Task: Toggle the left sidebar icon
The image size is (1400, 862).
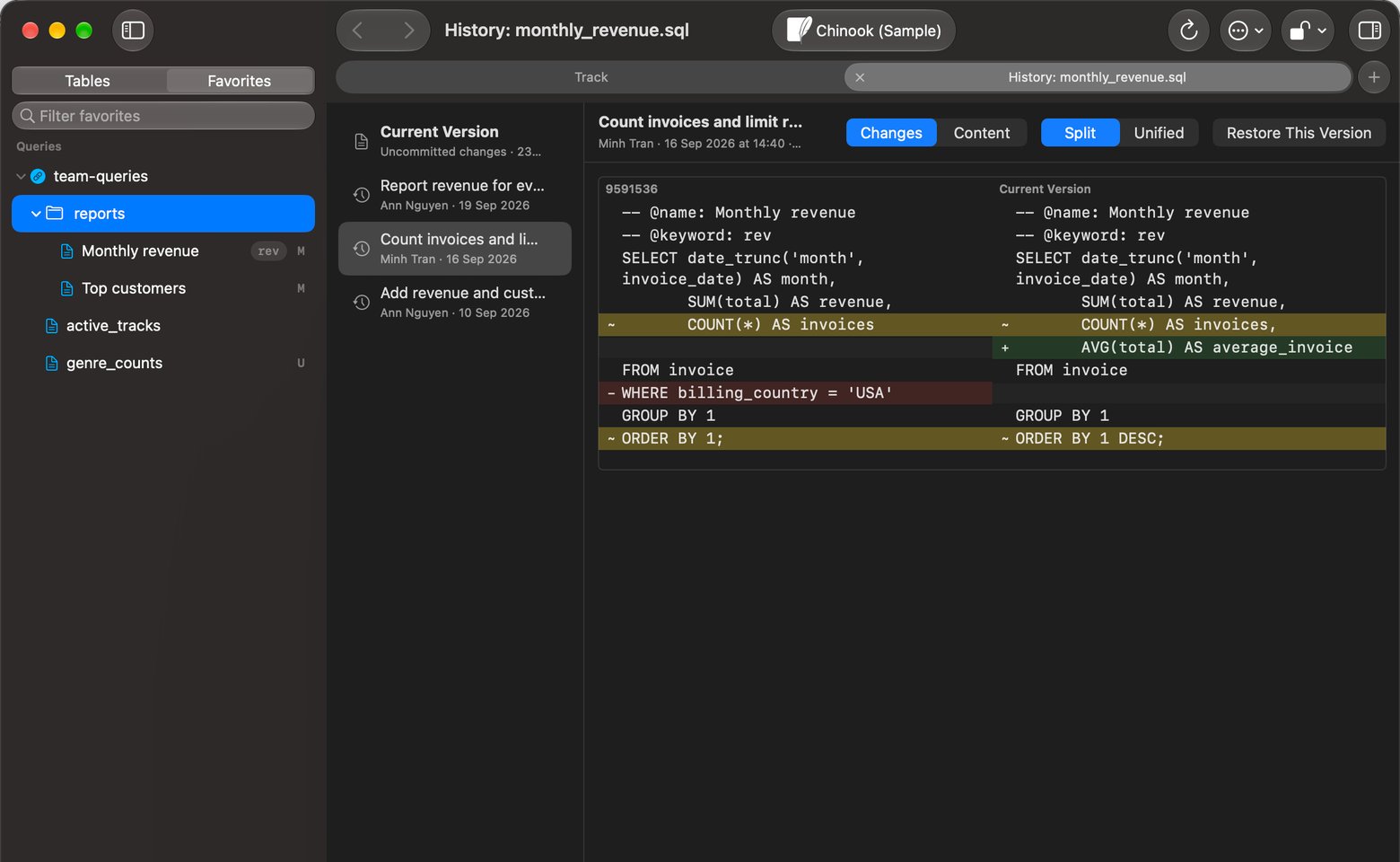Action: coord(133,31)
